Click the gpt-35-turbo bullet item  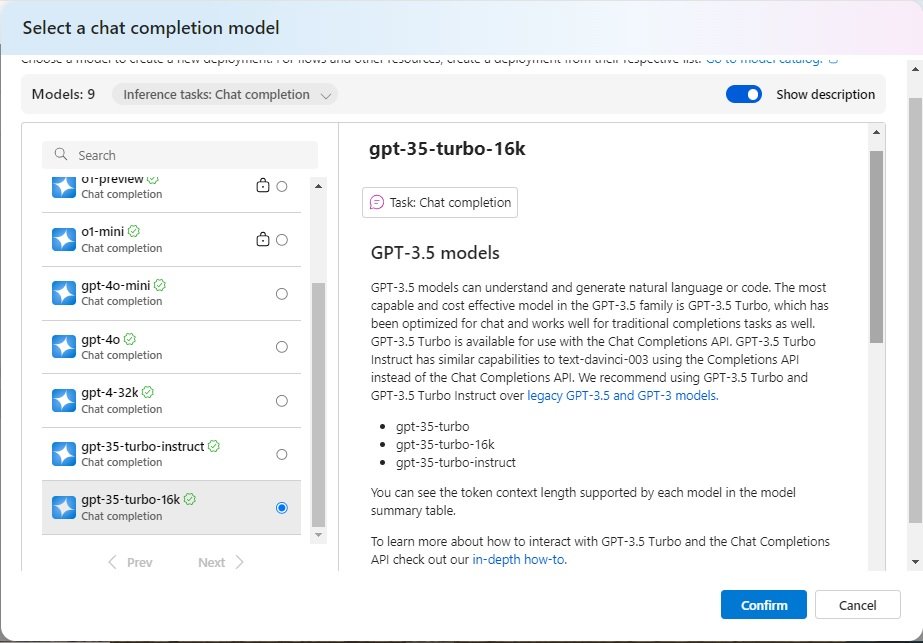point(433,426)
